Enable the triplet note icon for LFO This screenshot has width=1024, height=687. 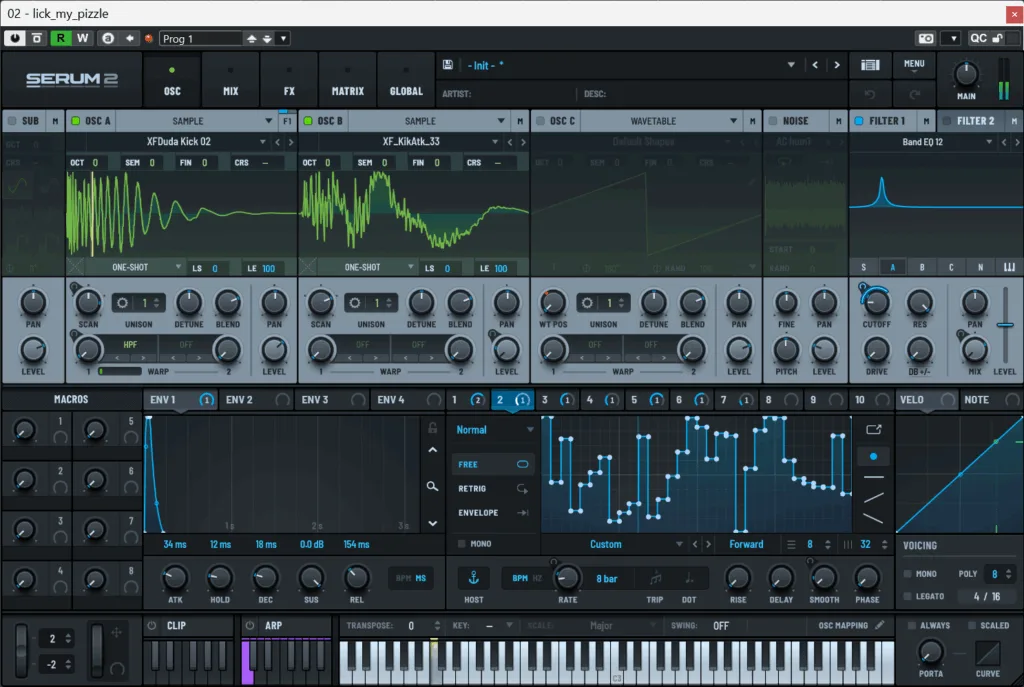point(656,578)
